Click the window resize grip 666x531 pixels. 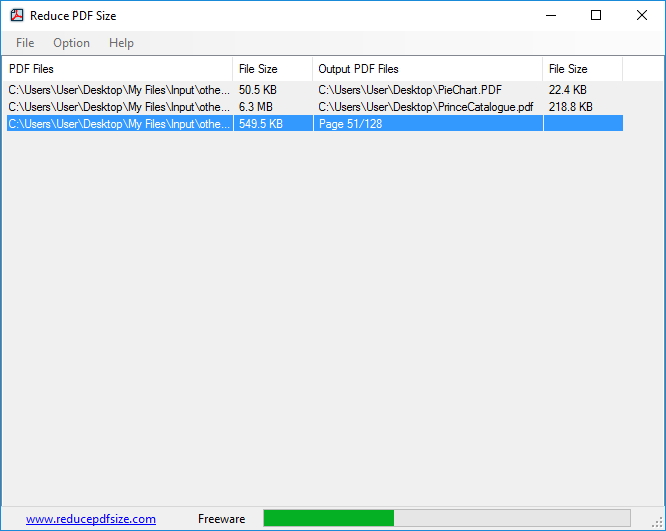click(658, 523)
